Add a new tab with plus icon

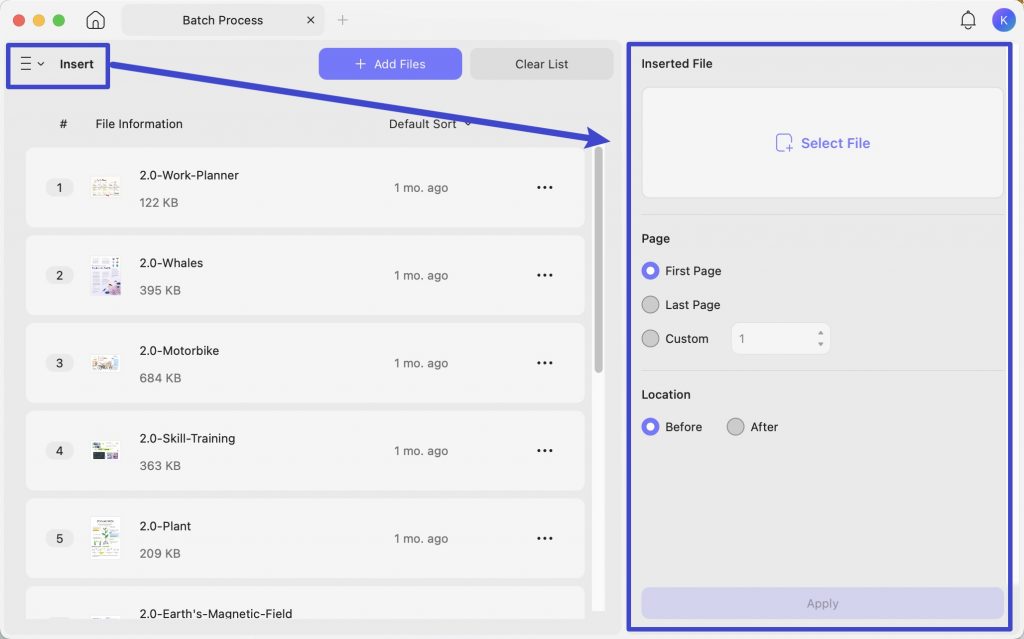point(342,20)
